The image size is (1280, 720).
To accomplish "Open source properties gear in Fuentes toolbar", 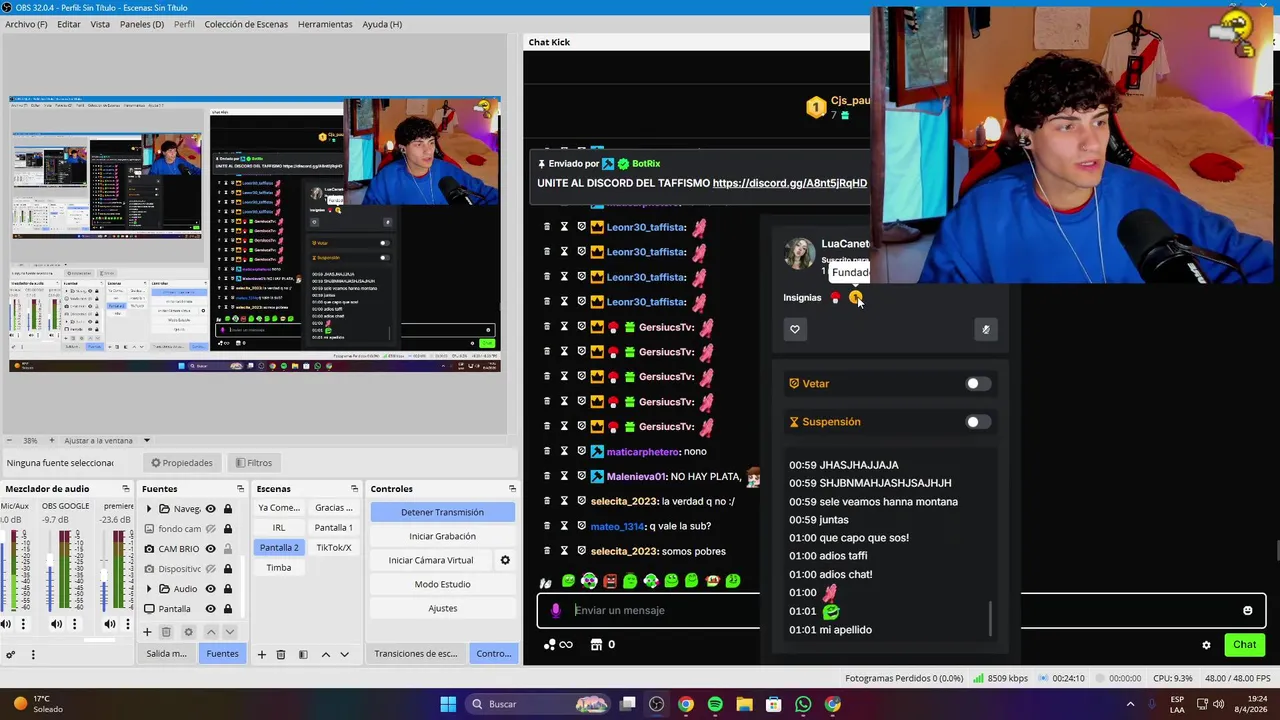I will pyautogui.click(x=188, y=632).
